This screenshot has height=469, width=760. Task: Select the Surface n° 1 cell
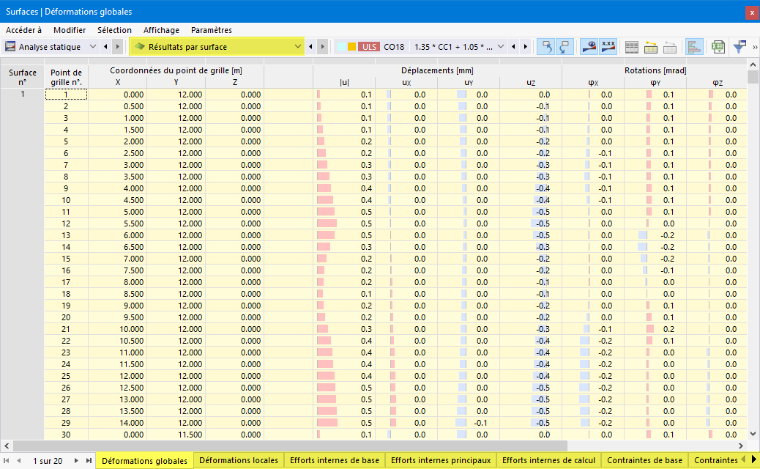click(22, 94)
